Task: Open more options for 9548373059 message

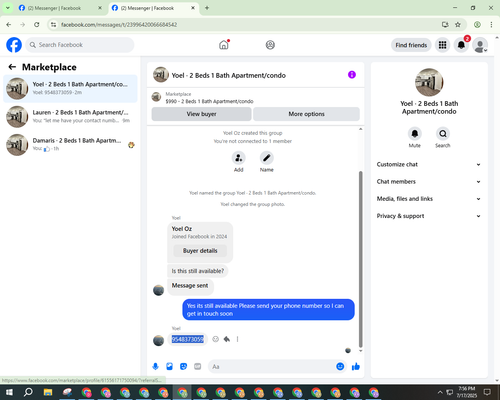Action: pyautogui.click(x=237, y=339)
